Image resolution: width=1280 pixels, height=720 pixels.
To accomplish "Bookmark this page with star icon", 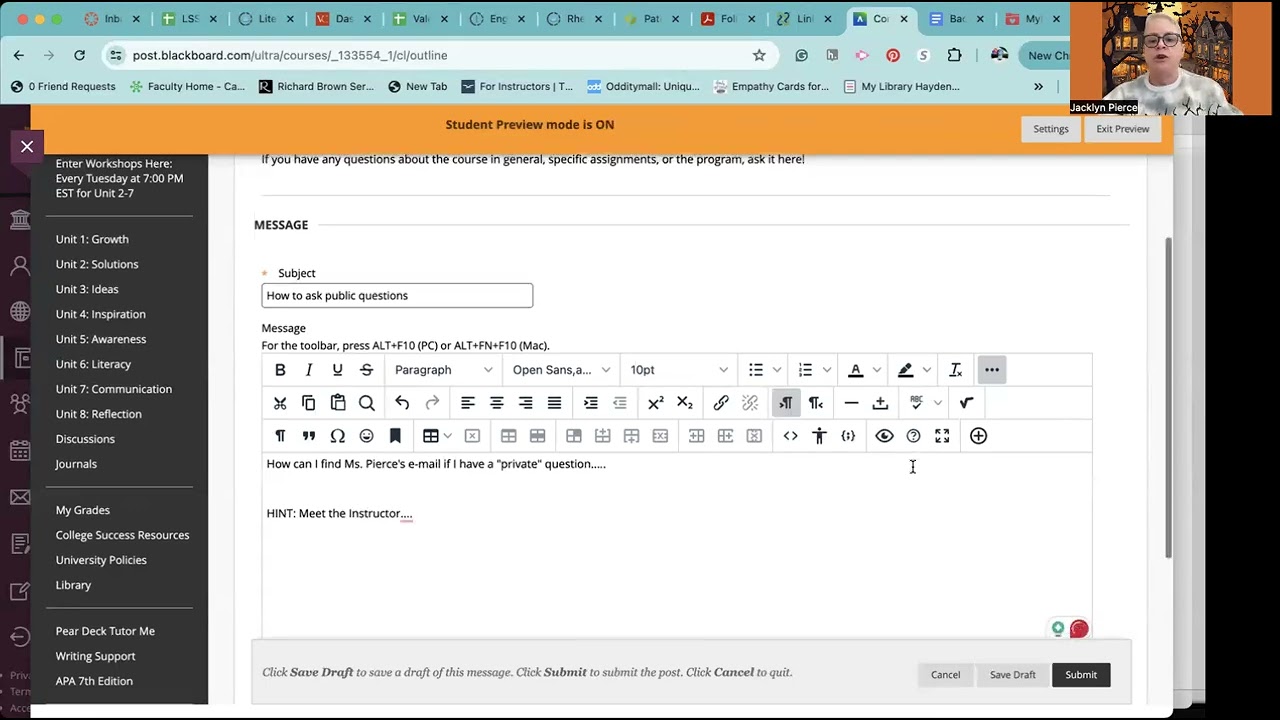I will click(x=759, y=55).
